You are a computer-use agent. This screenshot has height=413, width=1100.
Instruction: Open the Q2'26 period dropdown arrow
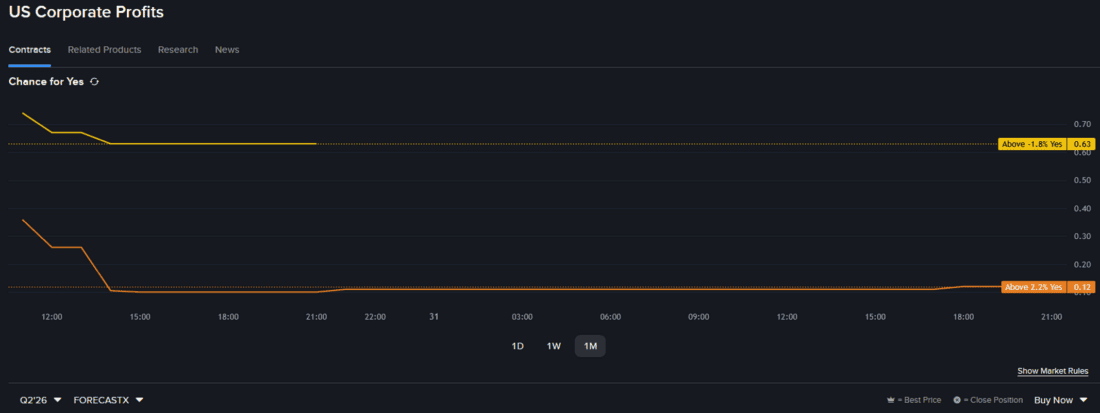coord(58,400)
